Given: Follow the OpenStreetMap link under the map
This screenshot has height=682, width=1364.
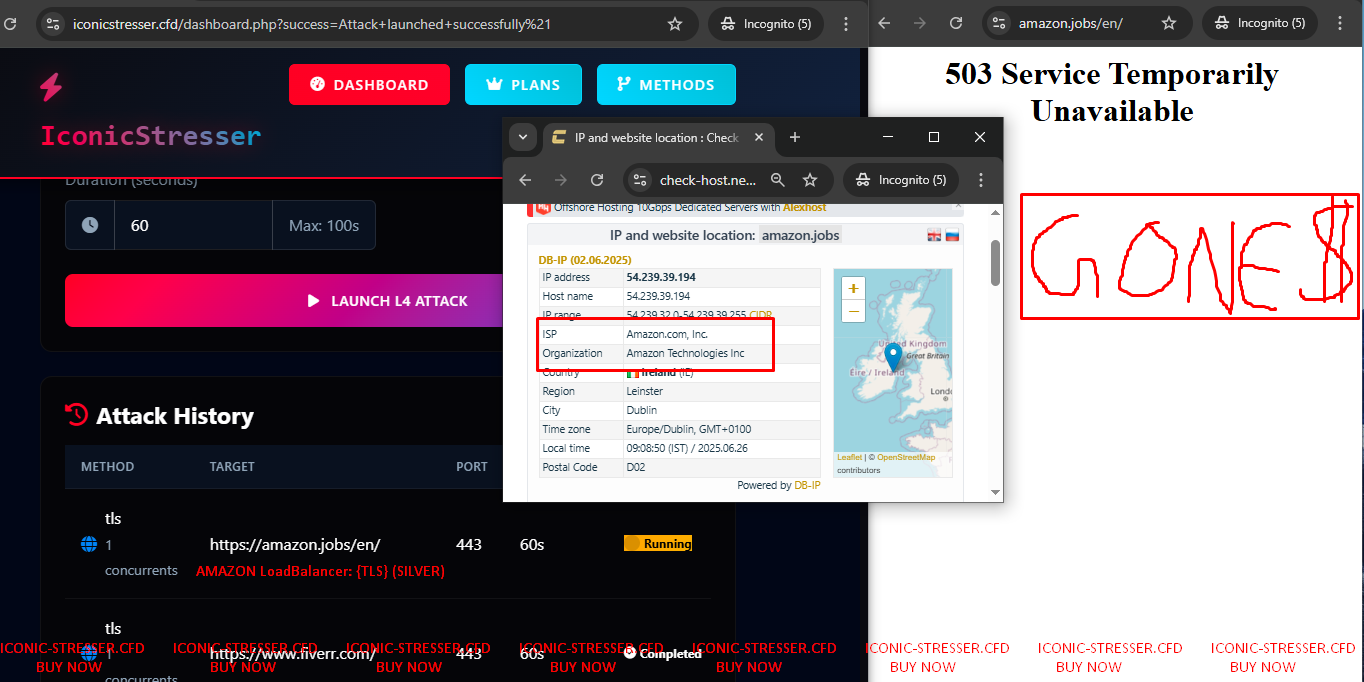Looking at the screenshot, I should (906, 457).
